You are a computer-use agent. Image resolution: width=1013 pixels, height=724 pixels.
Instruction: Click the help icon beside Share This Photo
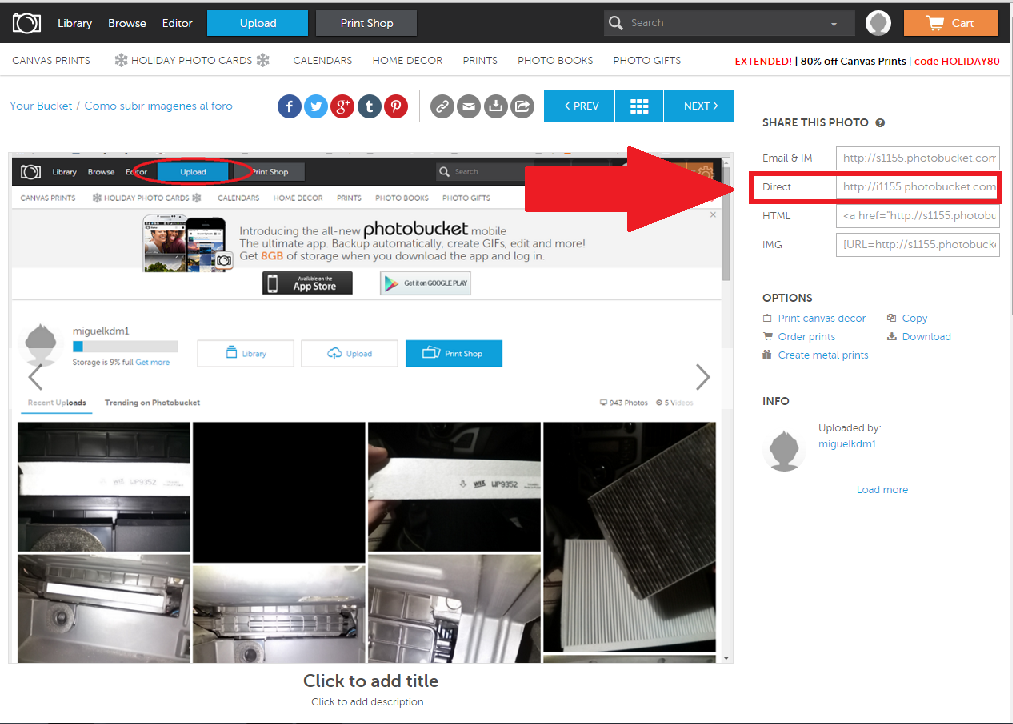coord(880,123)
